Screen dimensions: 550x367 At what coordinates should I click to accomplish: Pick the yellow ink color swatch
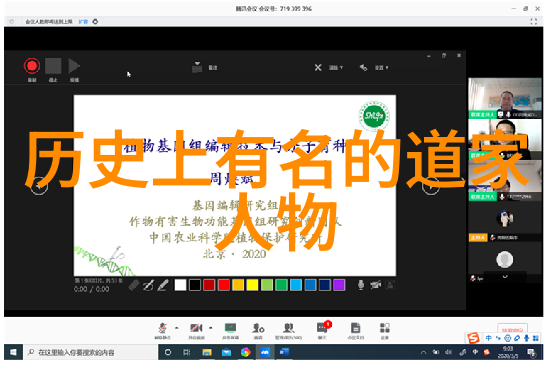[252, 285]
